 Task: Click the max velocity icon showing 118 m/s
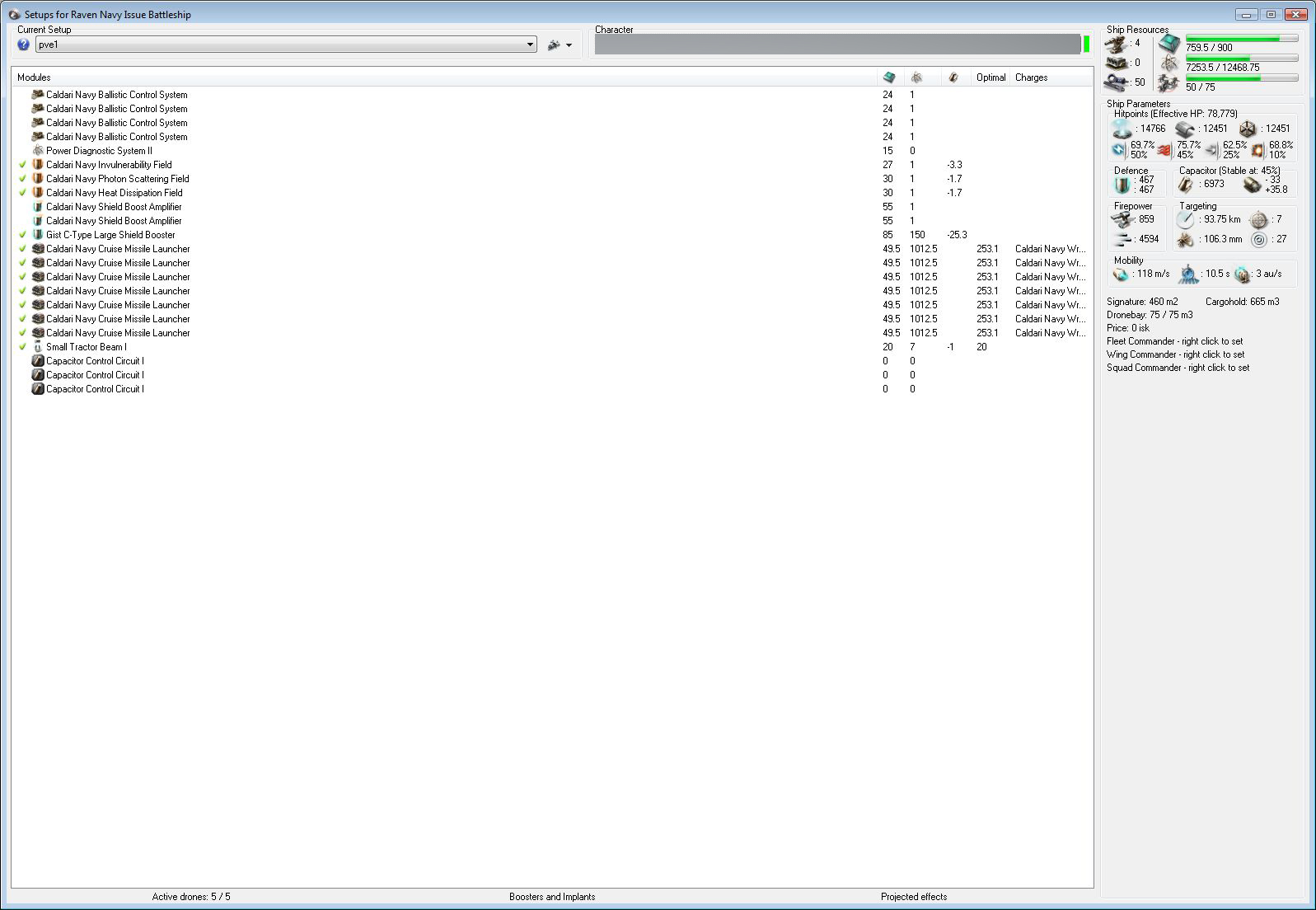(x=1121, y=274)
